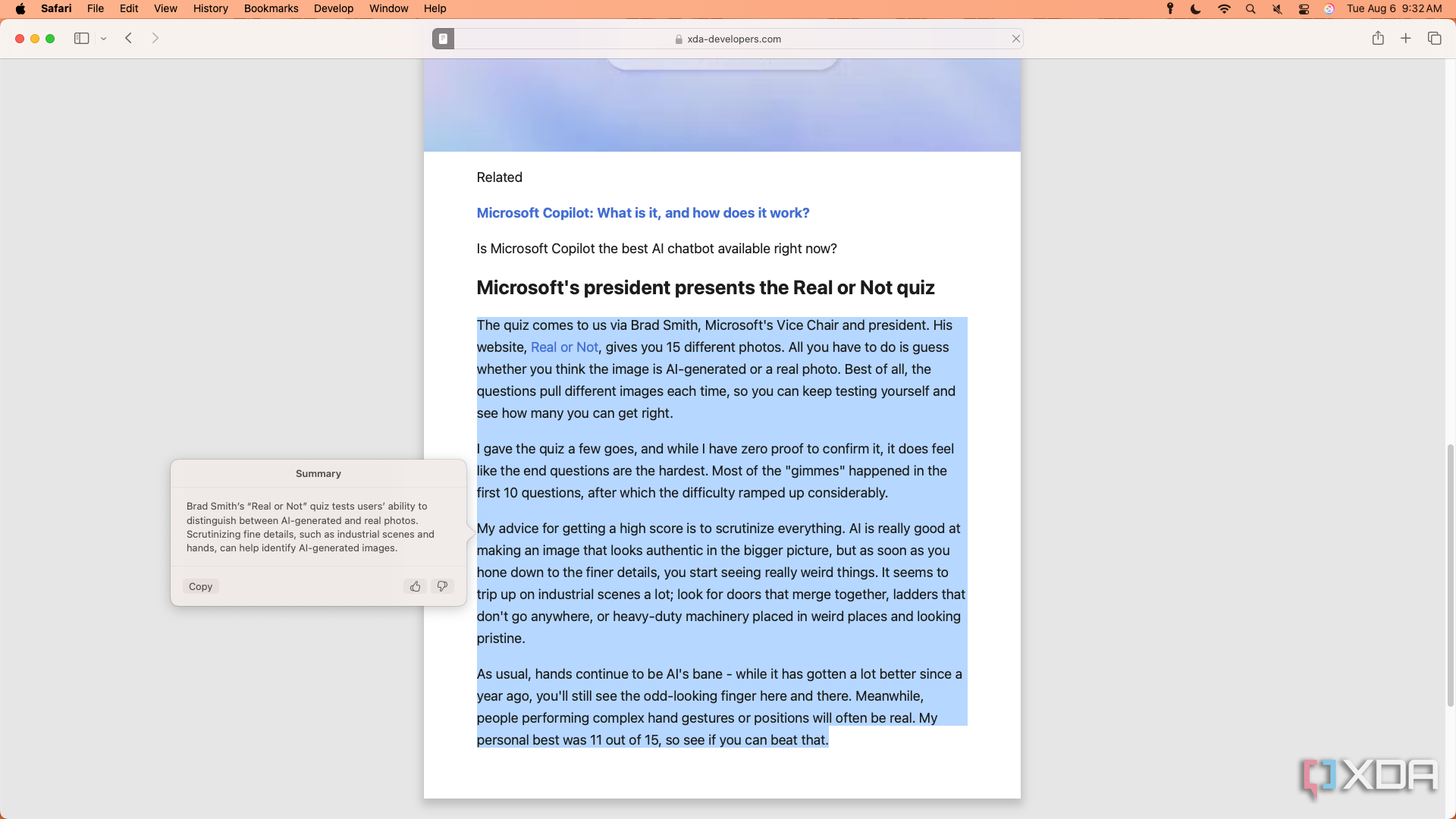Image resolution: width=1456 pixels, height=819 pixels.
Task: Click the macOS Control Center icon
Action: 1306,9
